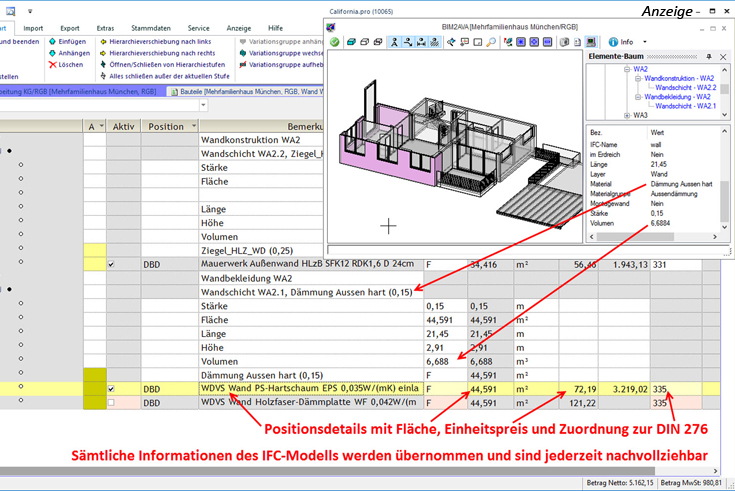Open the Stammdaten menu
The width and height of the screenshot is (735, 491).
coord(153,29)
